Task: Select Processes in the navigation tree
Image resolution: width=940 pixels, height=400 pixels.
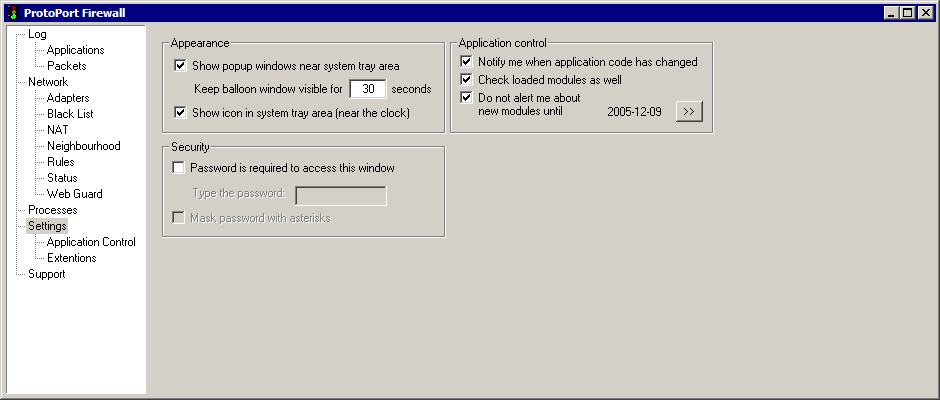Action: click(52, 210)
